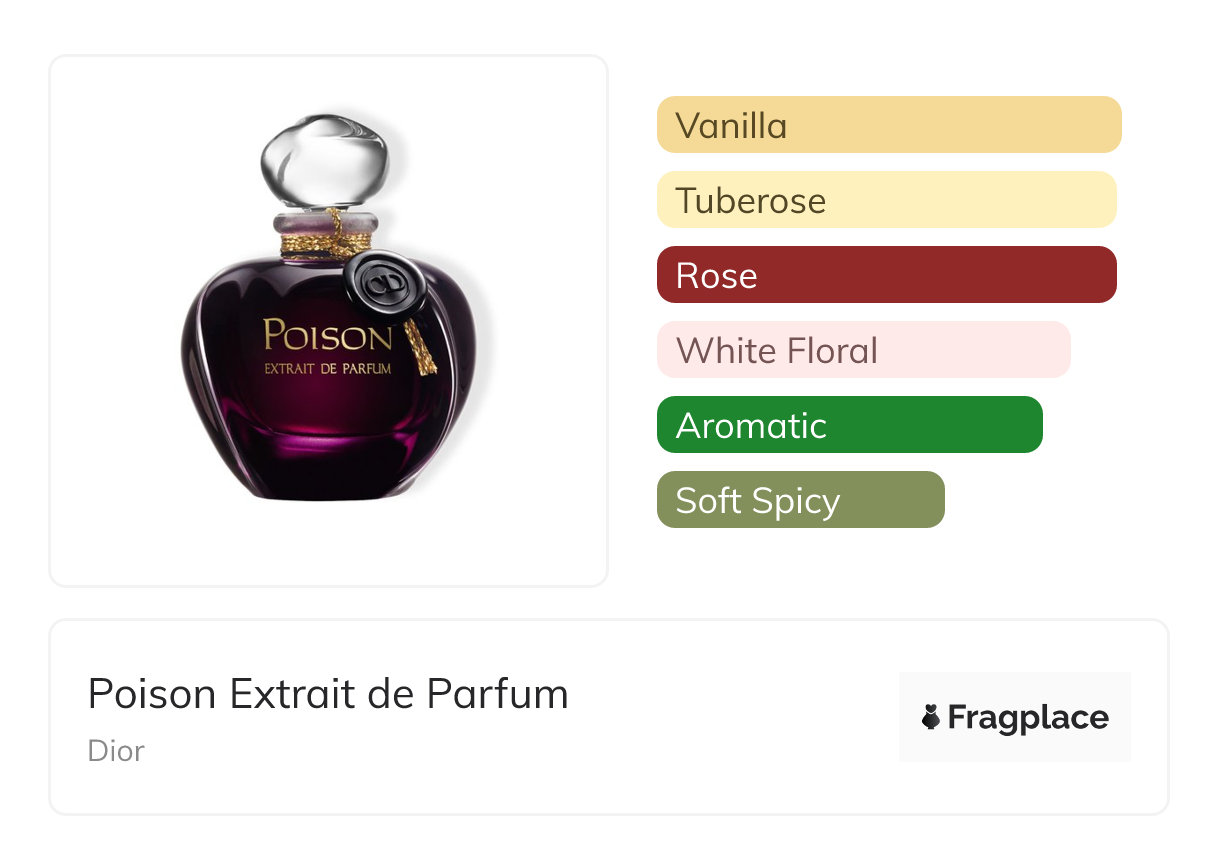Select the Vanilla accord bar
This screenshot has height=864, width=1218.
(x=889, y=125)
